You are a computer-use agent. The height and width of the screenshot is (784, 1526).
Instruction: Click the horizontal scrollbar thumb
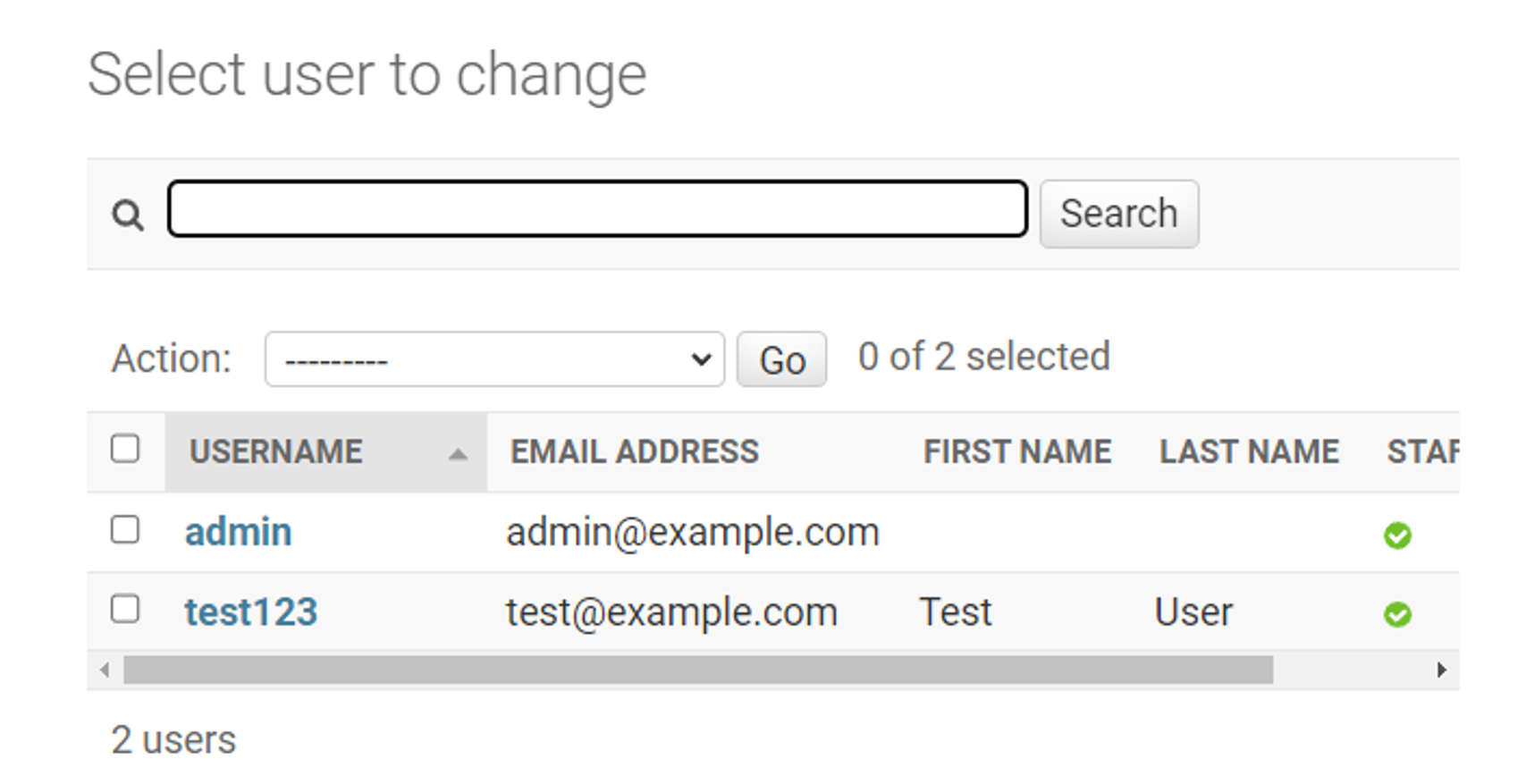[697, 670]
